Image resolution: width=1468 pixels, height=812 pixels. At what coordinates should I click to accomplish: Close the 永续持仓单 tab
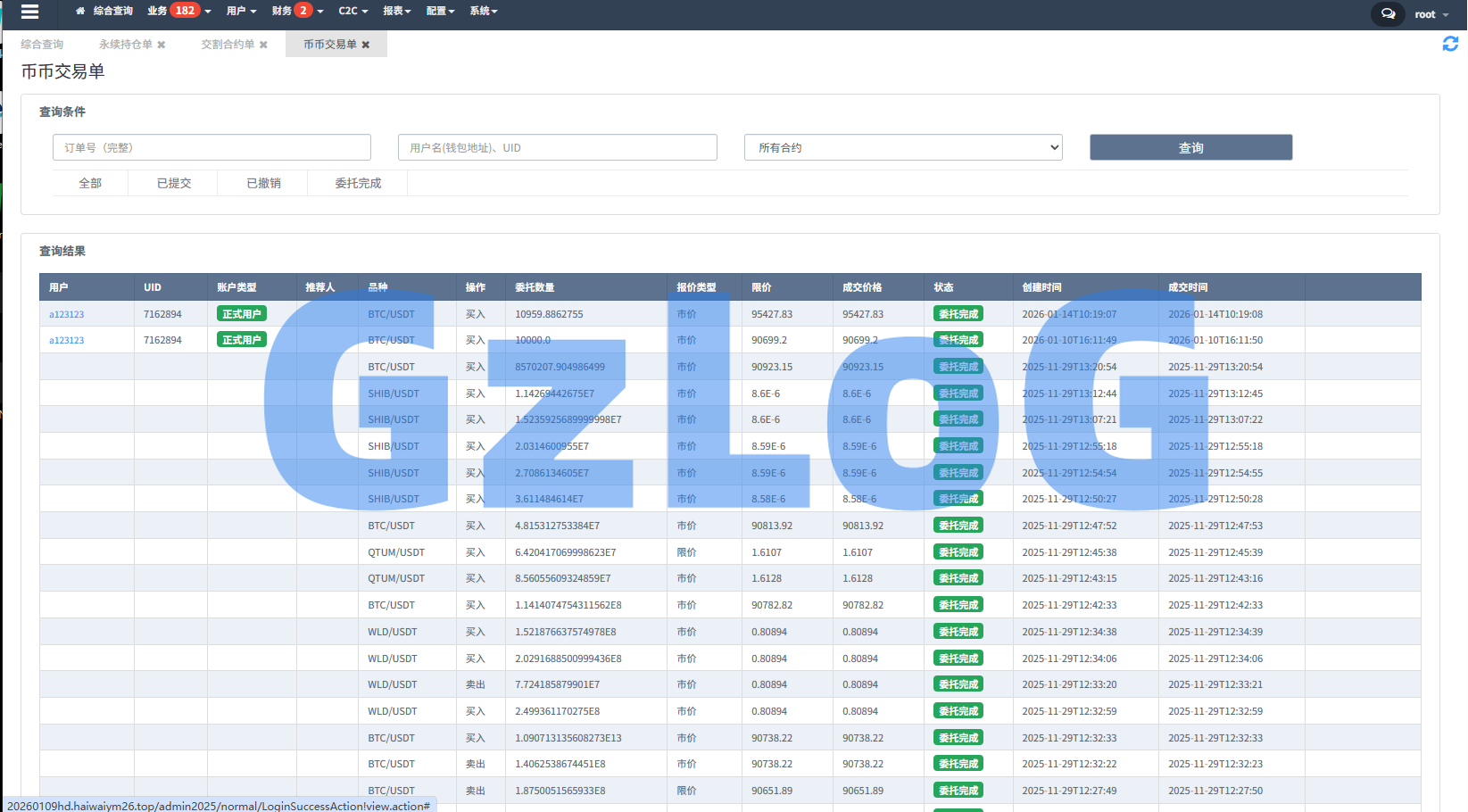pos(162,45)
